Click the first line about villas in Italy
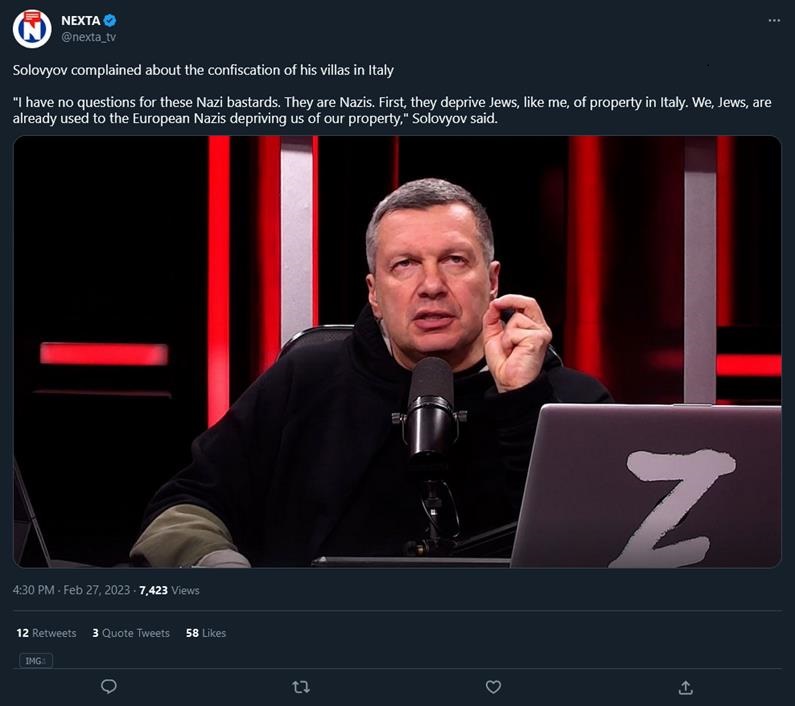795x706 pixels. (203, 70)
